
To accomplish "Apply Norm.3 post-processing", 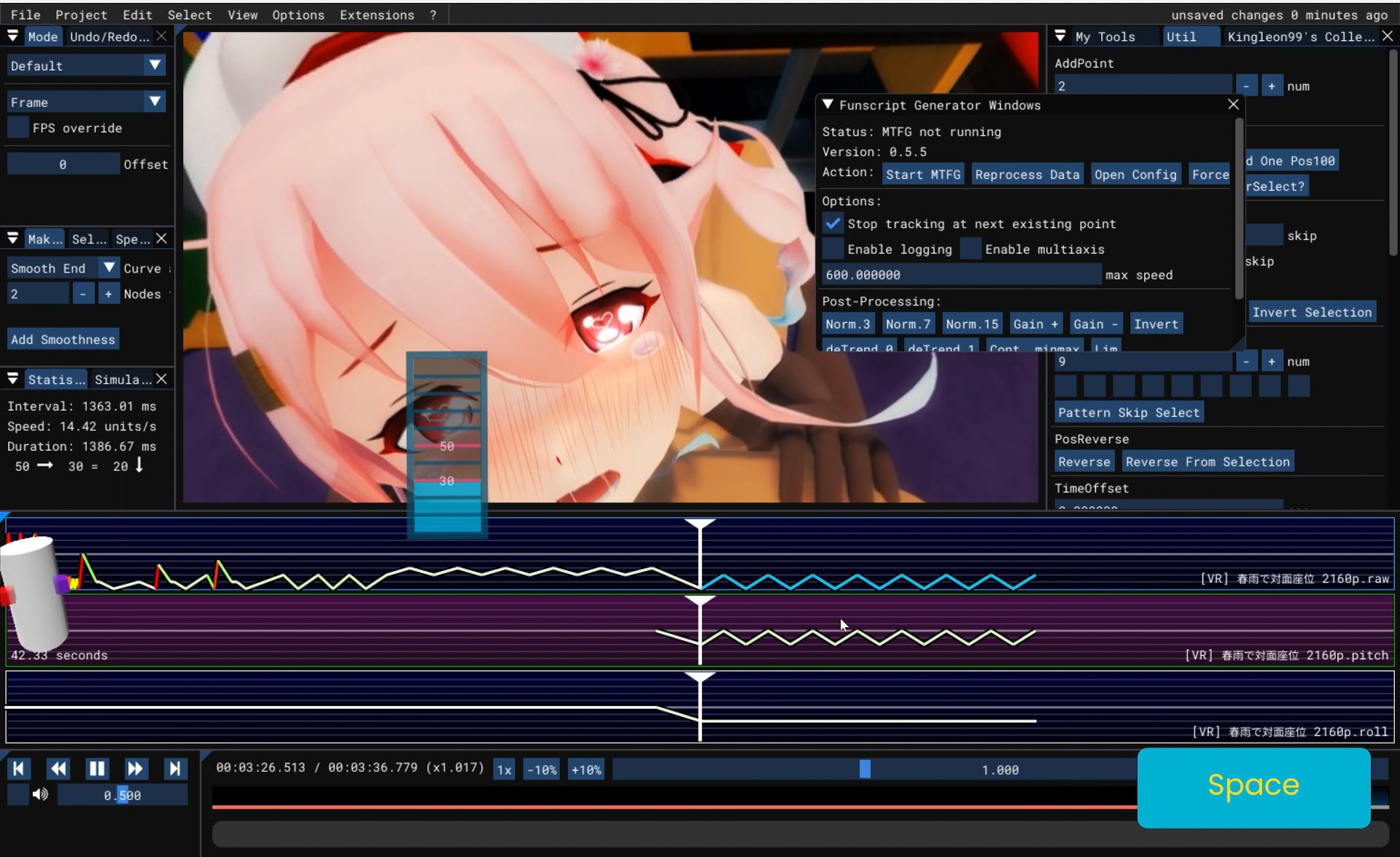I will pyautogui.click(x=847, y=324).
